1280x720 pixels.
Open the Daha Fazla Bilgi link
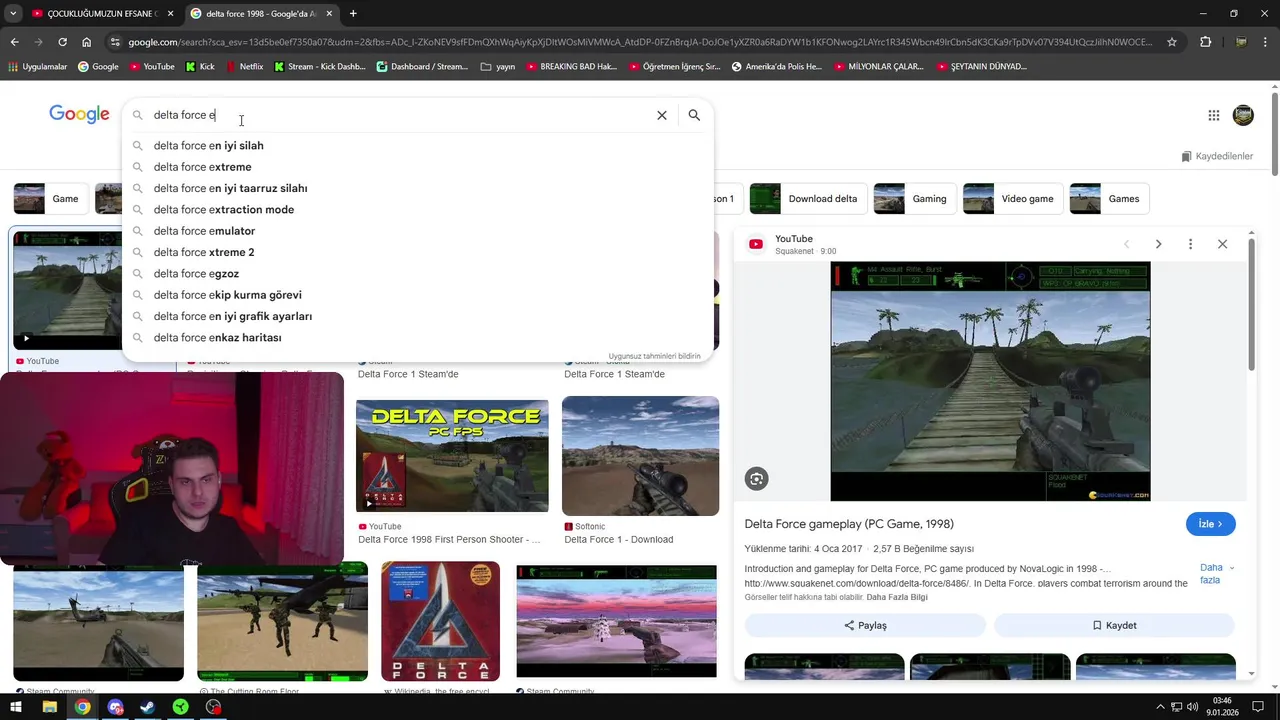click(x=897, y=597)
